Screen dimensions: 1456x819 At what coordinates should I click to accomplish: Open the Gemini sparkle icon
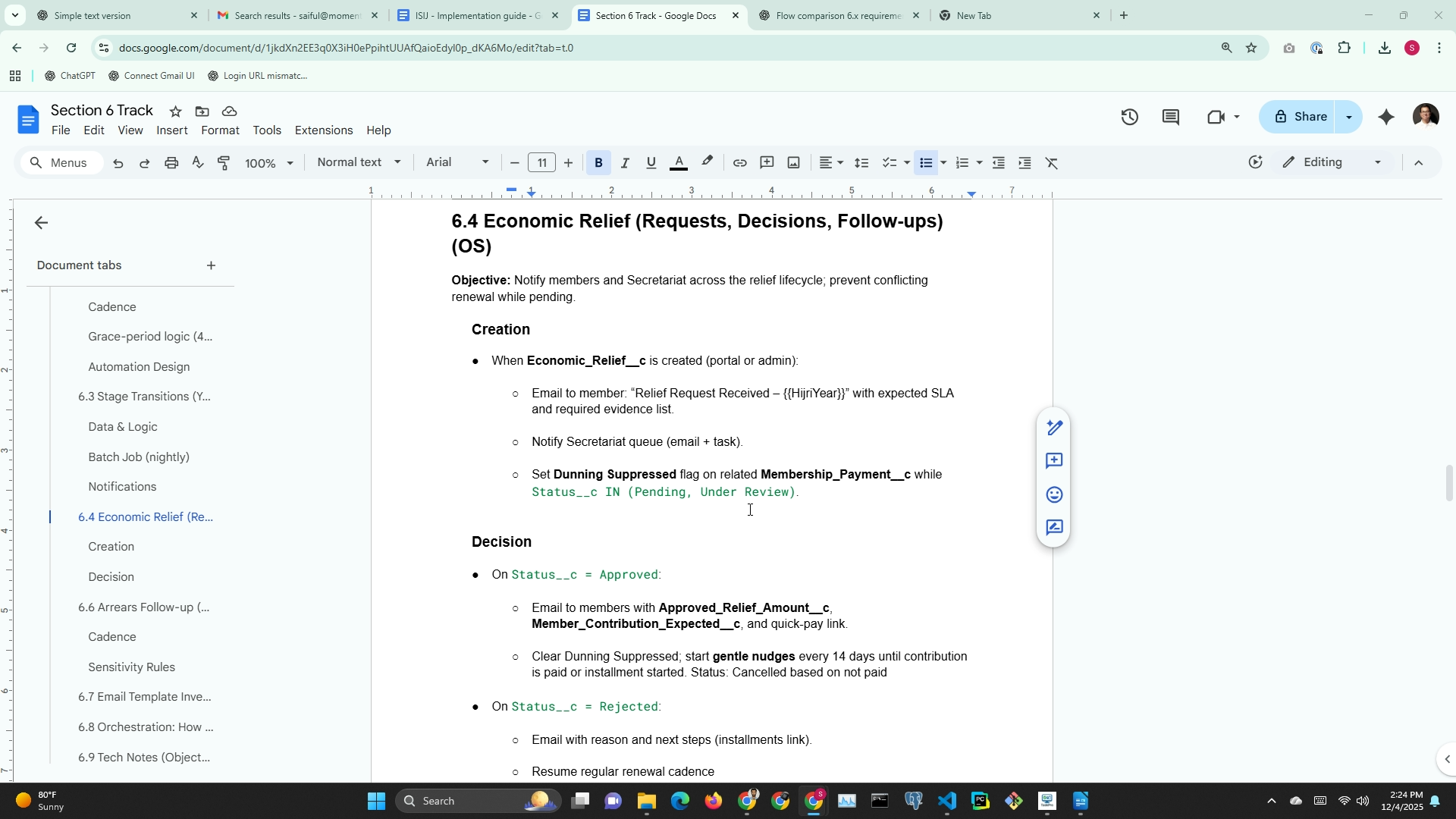tap(1385, 117)
